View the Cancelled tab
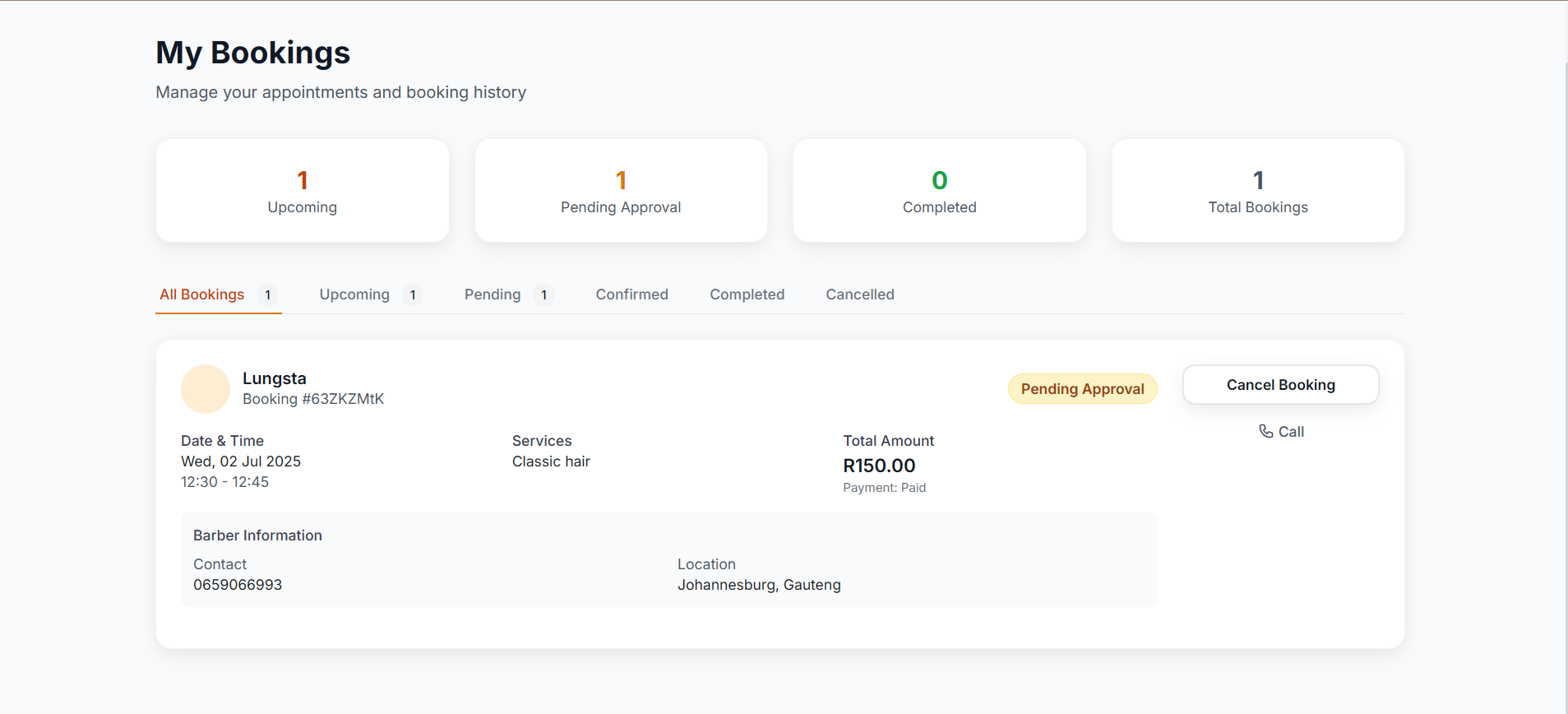 pyautogui.click(x=859, y=294)
